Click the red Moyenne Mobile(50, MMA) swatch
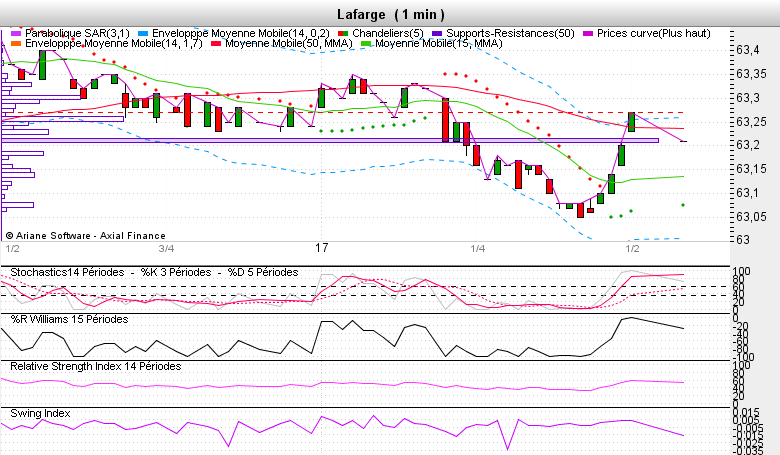Viewport: 780px width, 455px height. tap(216, 44)
